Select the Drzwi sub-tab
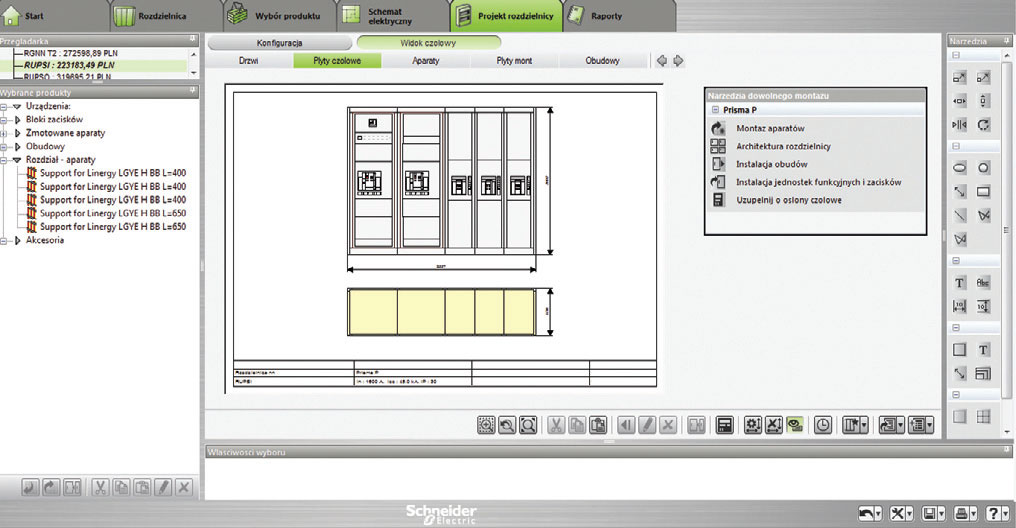Screen dimensions: 1016x528 248,60
